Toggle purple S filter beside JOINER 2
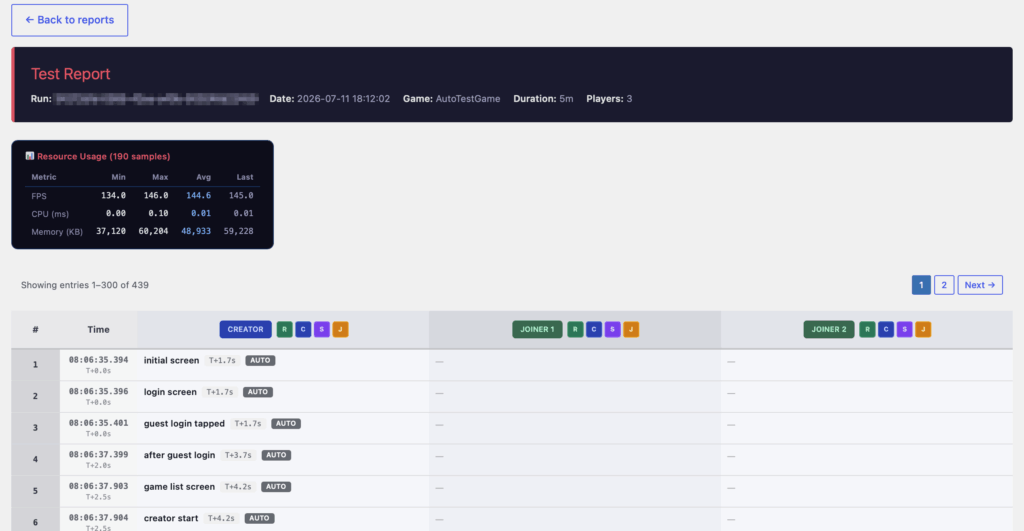The image size is (1024, 531). (904, 329)
